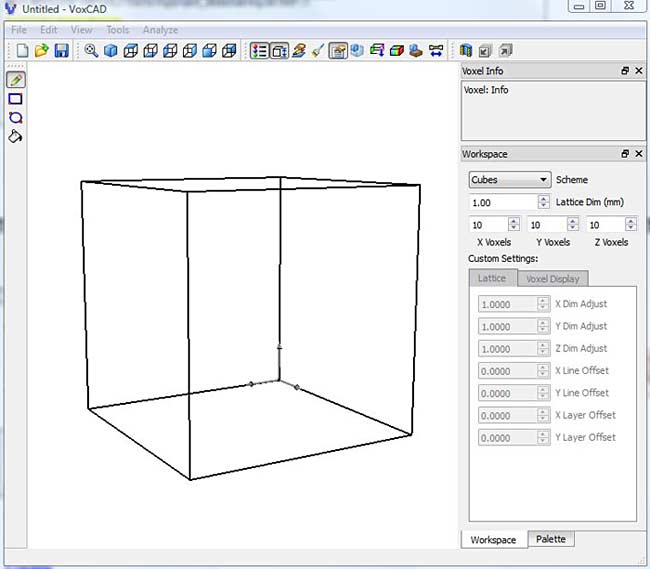Increase the Lattice Dim value by one step
650x569 pixels.
(543, 199)
